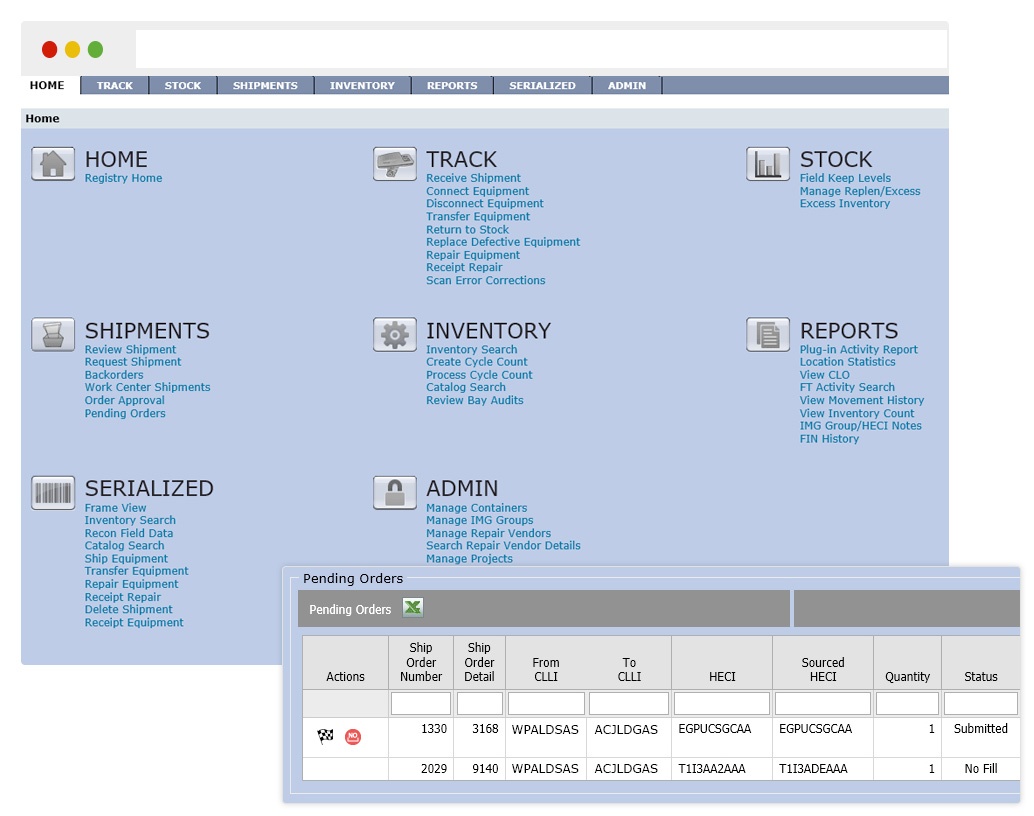Screen dimensions: 1034x816
Task: Click the browser address bar
Action: click(x=541, y=49)
